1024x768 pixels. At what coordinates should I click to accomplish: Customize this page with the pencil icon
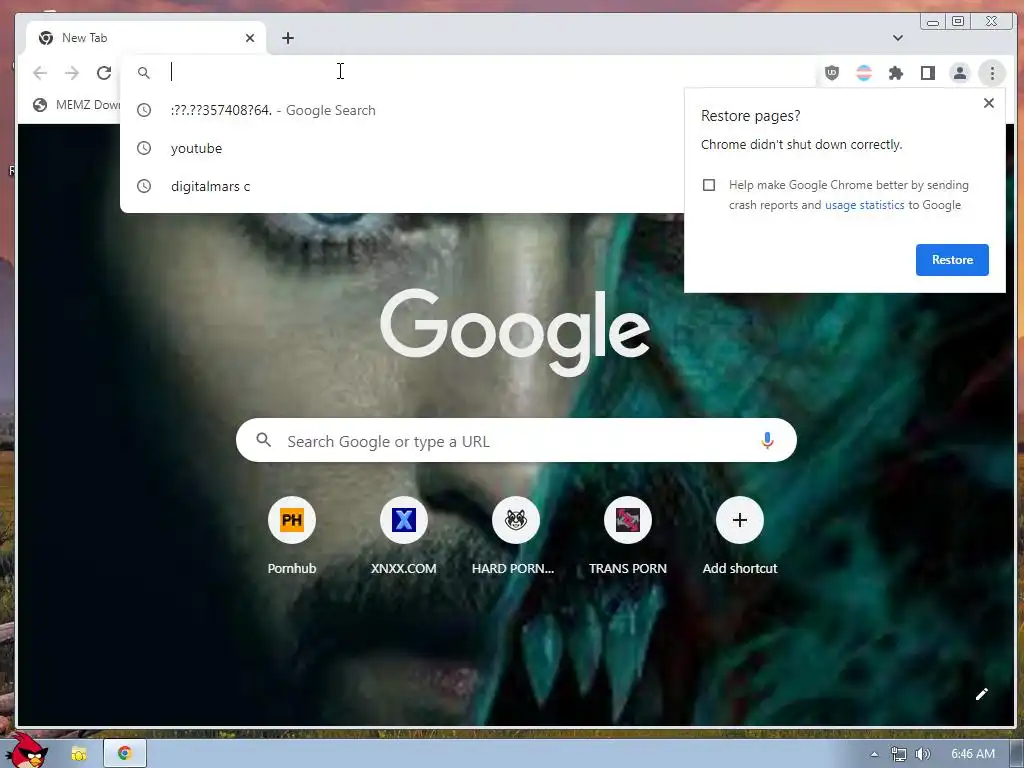point(982,694)
